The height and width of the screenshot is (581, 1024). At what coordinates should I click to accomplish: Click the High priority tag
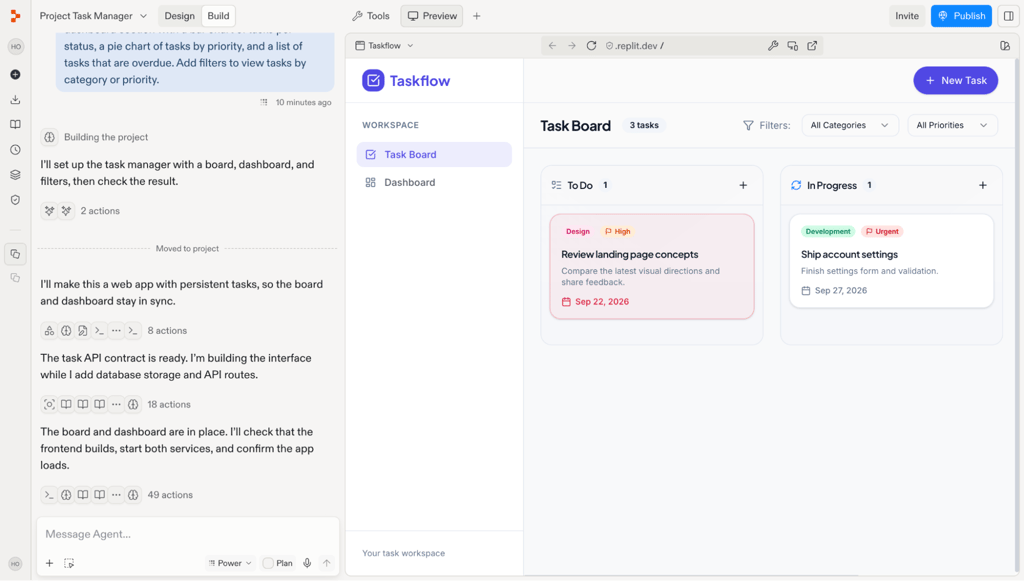coord(617,231)
